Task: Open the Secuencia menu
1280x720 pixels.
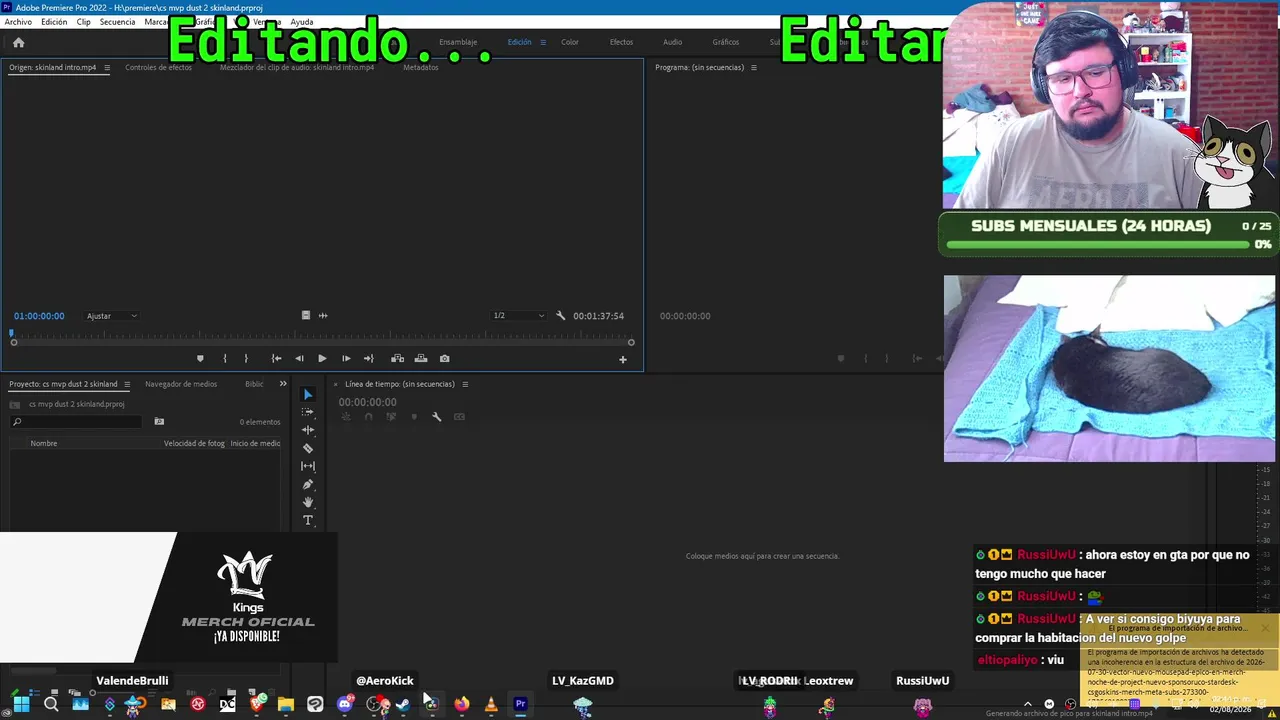Action: point(117,22)
